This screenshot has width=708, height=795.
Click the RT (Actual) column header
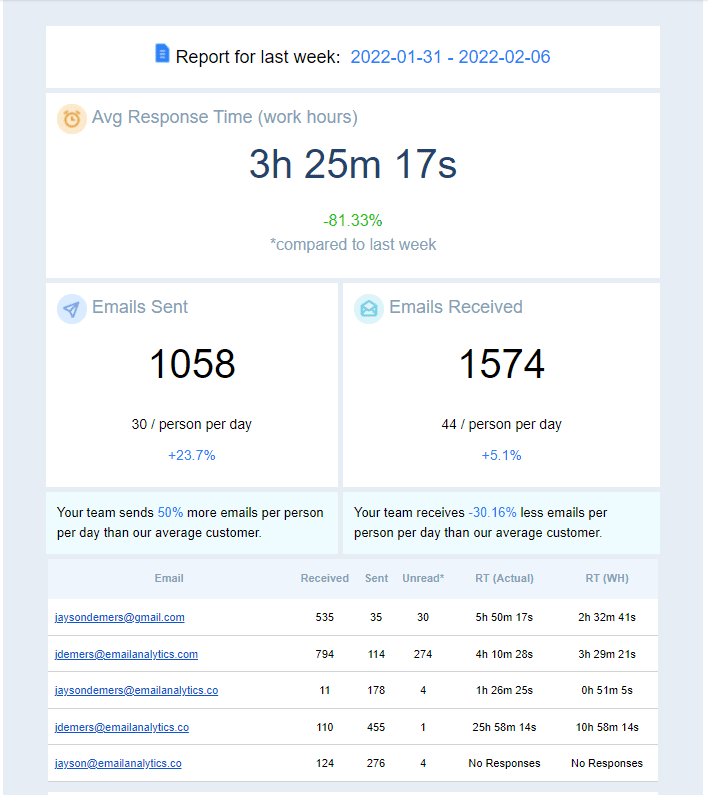[x=504, y=578]
